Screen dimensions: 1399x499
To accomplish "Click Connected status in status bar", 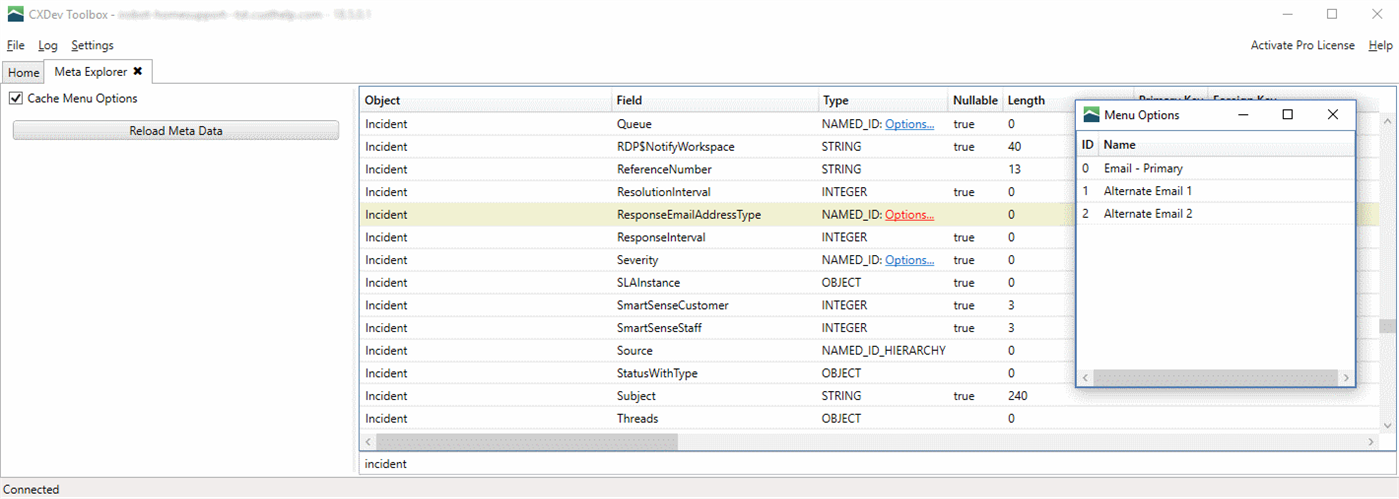I will click(x=31, y=489).
